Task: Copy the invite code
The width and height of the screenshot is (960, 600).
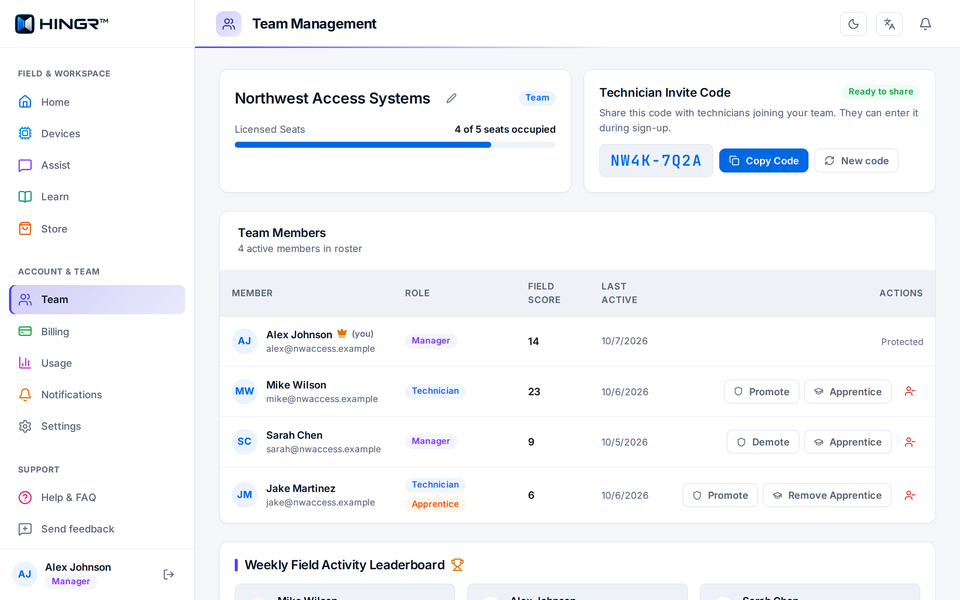Action: [763, 160]
